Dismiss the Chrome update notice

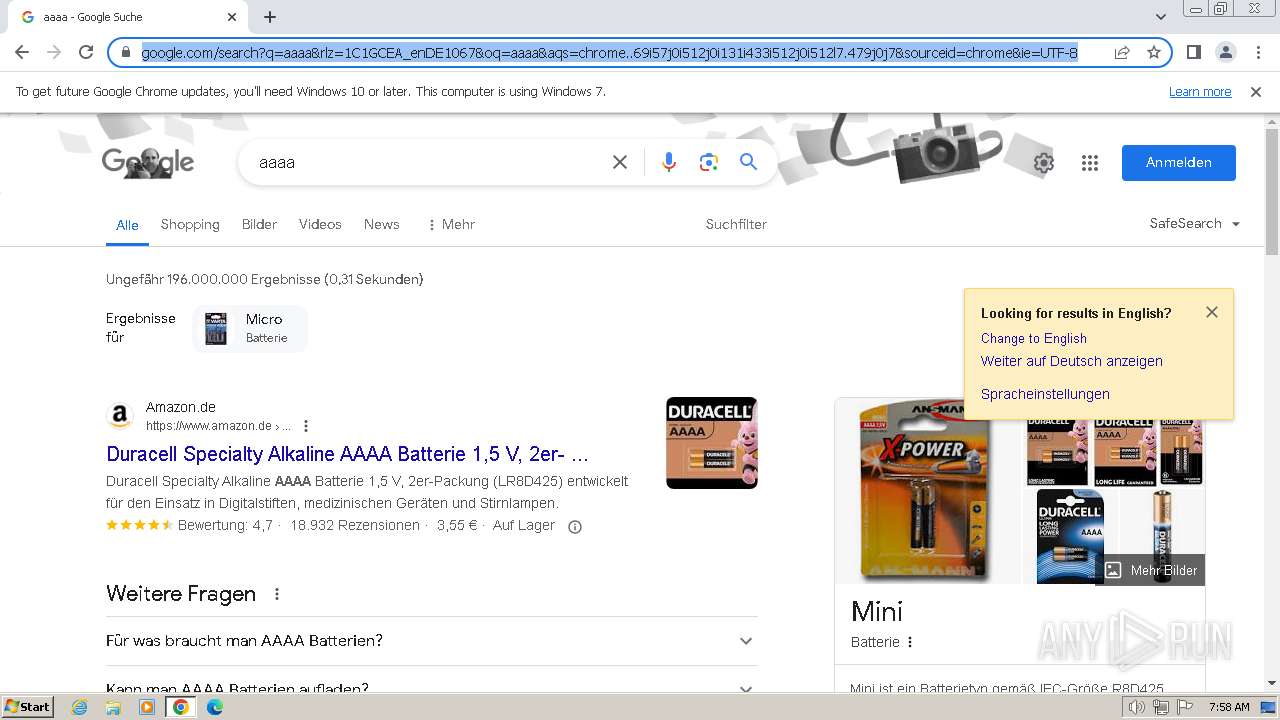(1256, 92)
